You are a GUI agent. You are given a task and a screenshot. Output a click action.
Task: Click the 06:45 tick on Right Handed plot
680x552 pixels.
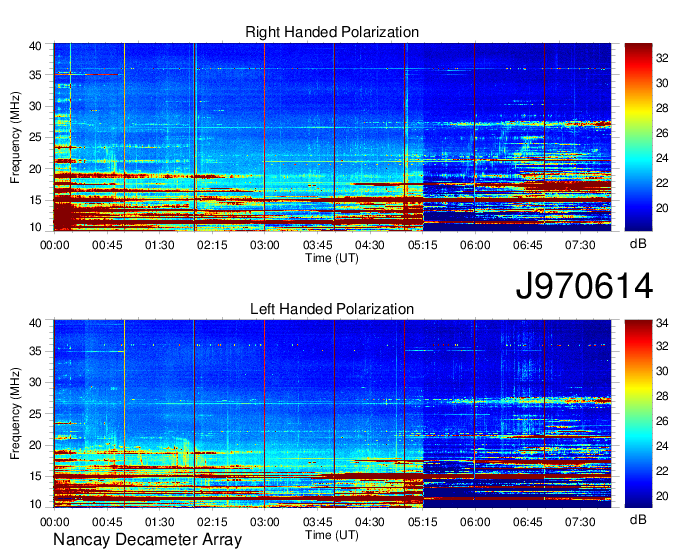(x=527, y=245)
